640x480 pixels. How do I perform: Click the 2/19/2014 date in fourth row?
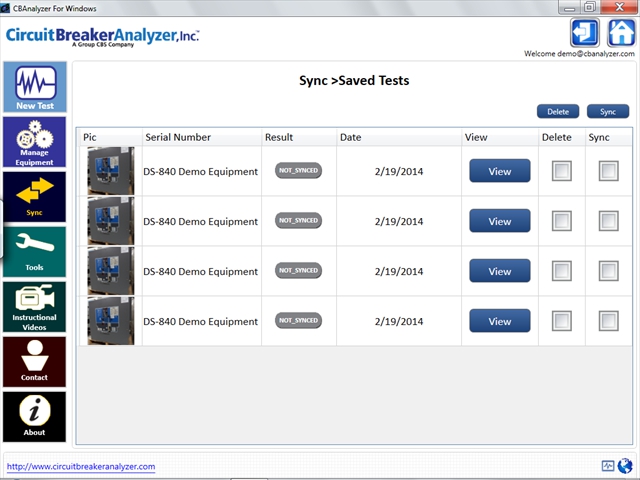point(399,322)
